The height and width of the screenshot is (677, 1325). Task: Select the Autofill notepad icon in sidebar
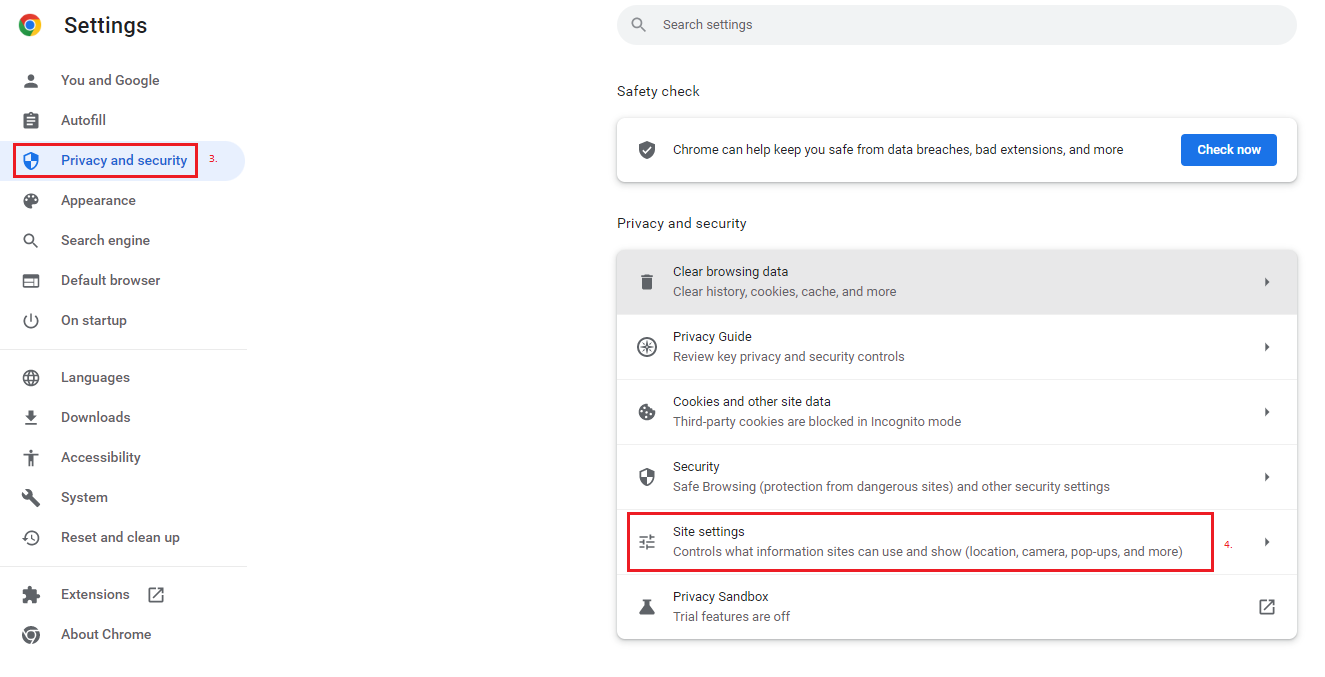click(x=30, y=120)
